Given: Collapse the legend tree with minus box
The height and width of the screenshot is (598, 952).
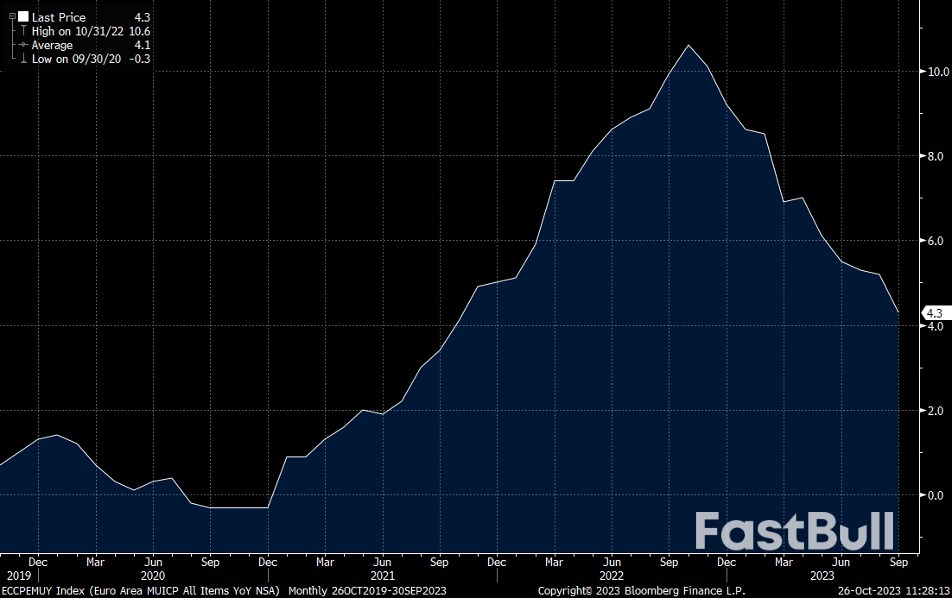Looking at the screenshot, I should pyautogui.click(x=12, y=17).
